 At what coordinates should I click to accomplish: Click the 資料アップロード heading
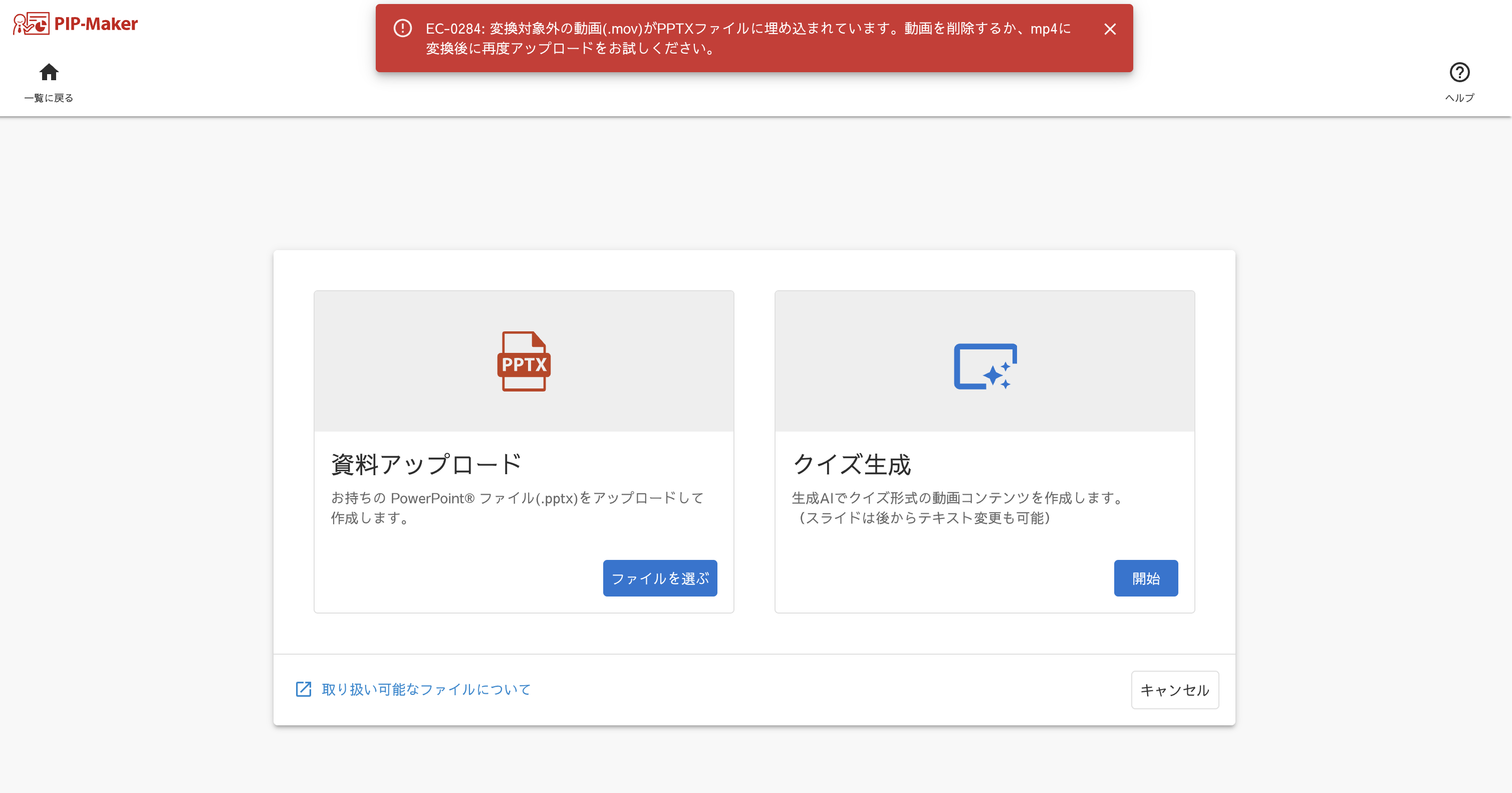pyautogui.click(x=426, y=464)
